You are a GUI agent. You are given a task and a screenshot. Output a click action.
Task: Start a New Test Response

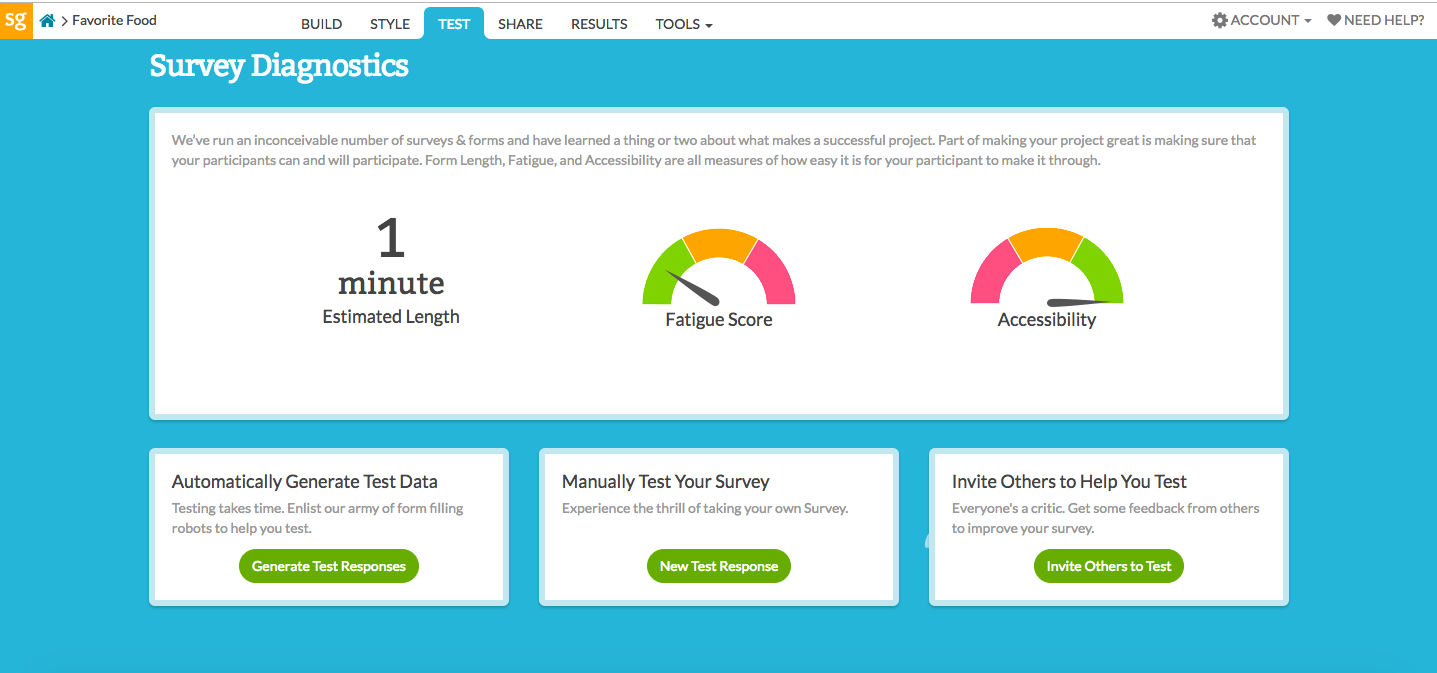pos(718,566)
